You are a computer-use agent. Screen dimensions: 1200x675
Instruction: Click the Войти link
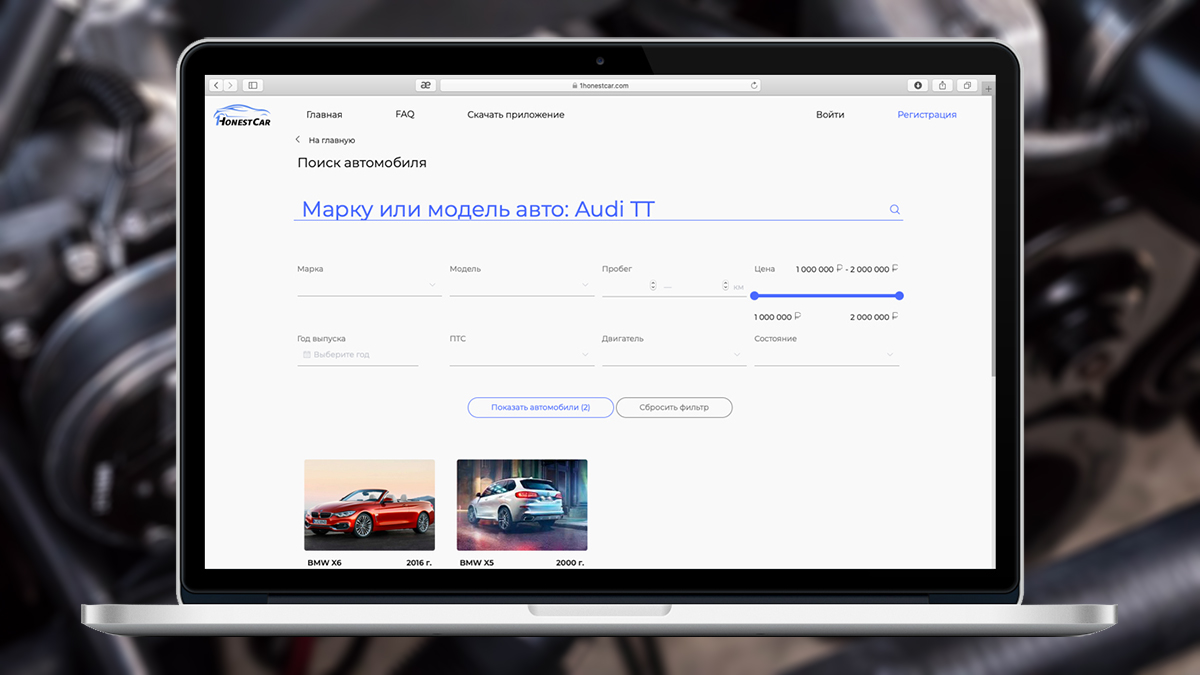click(x=830, y=115)
